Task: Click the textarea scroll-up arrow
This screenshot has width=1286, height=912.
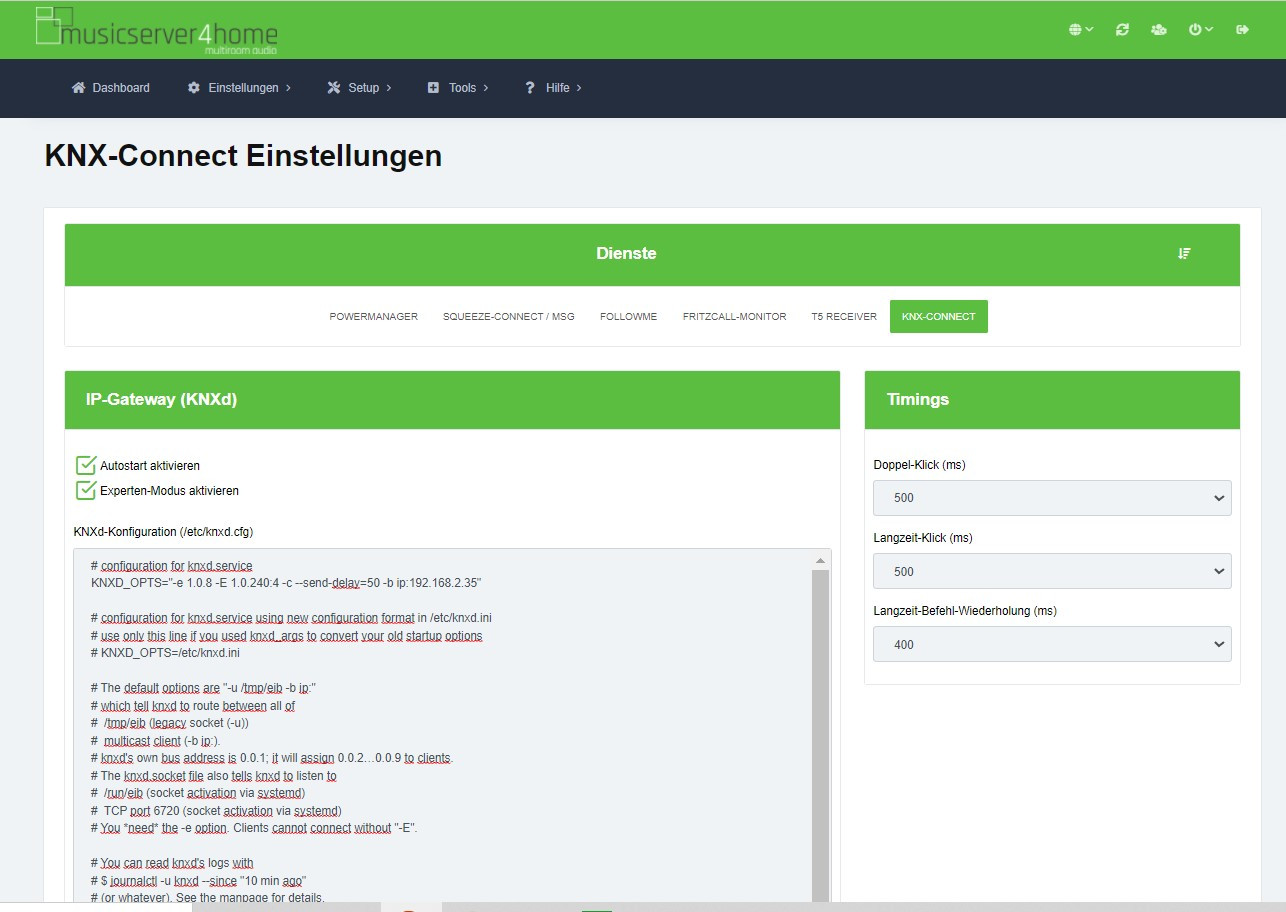Action: (820, 561)
